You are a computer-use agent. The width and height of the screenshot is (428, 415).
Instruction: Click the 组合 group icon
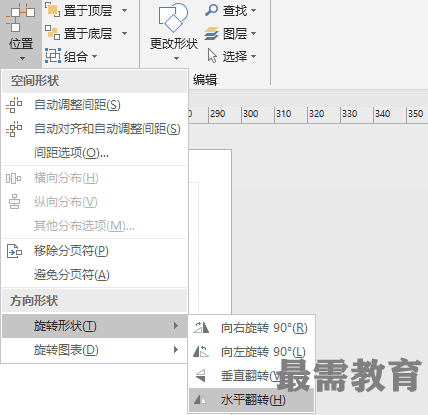click(x=53, y=56)
